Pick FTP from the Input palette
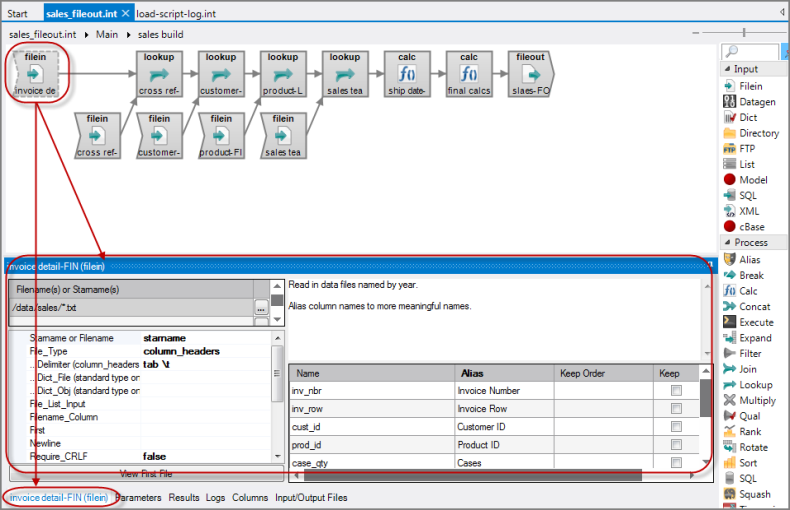 coord(740,149)
